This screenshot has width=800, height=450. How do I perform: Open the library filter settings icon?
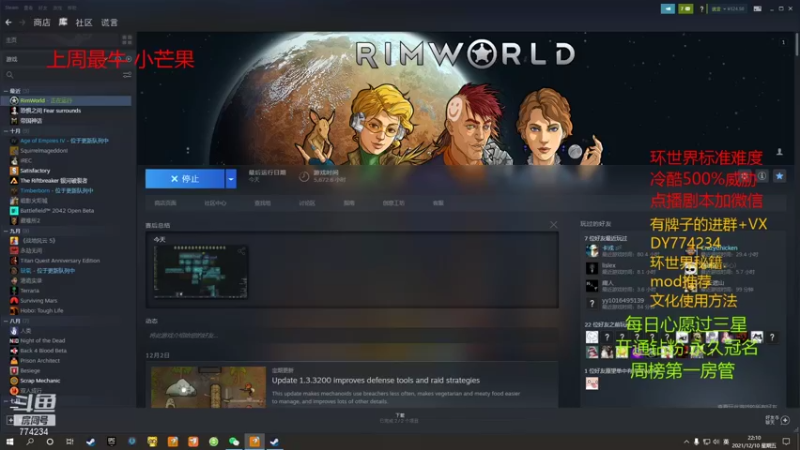[x=127, y=75]
